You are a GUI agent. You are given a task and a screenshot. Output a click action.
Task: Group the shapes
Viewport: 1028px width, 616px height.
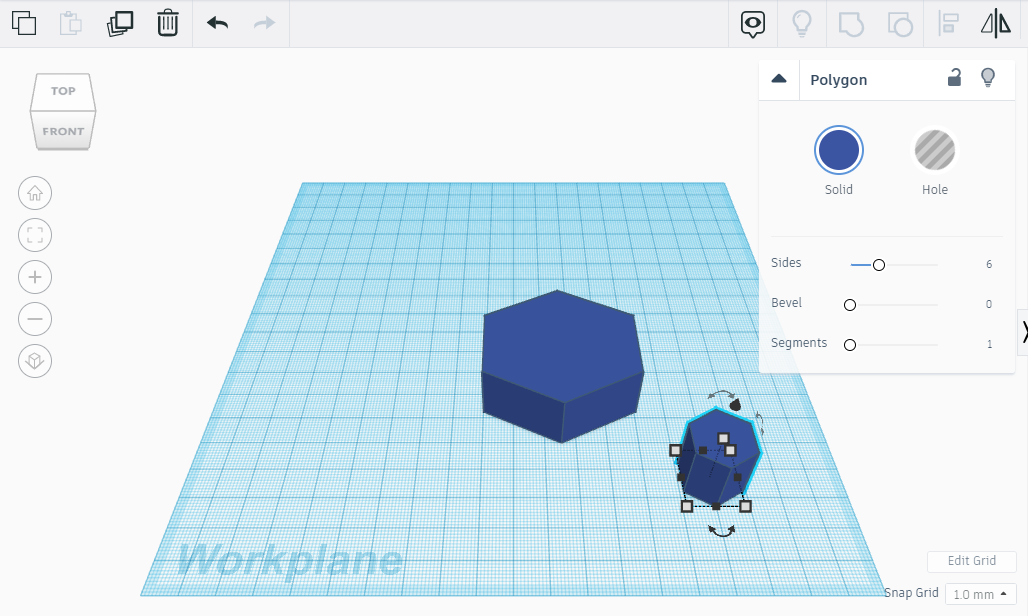click(x=850, y=23)
